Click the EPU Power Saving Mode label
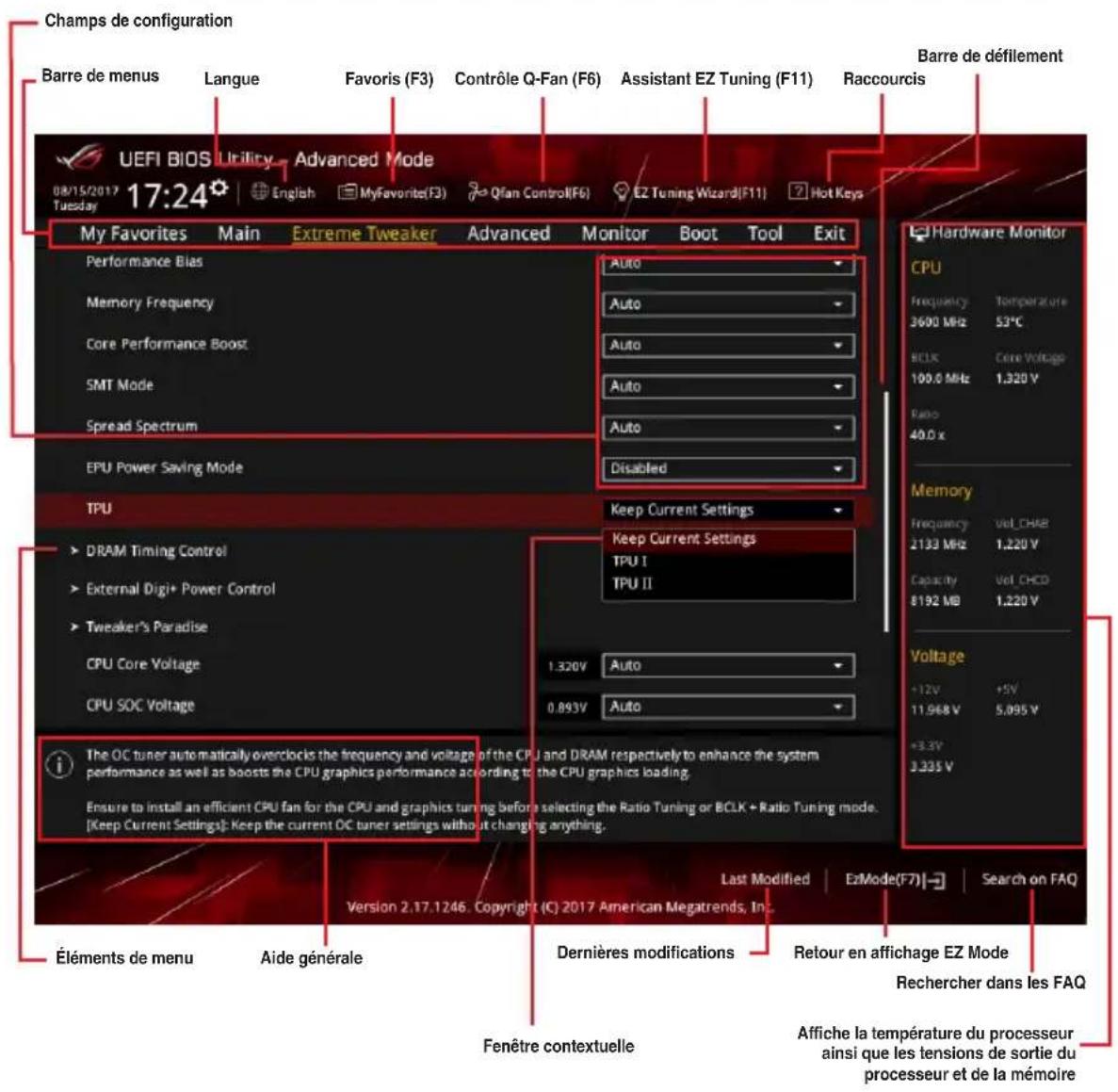 (x=165, y=468)
